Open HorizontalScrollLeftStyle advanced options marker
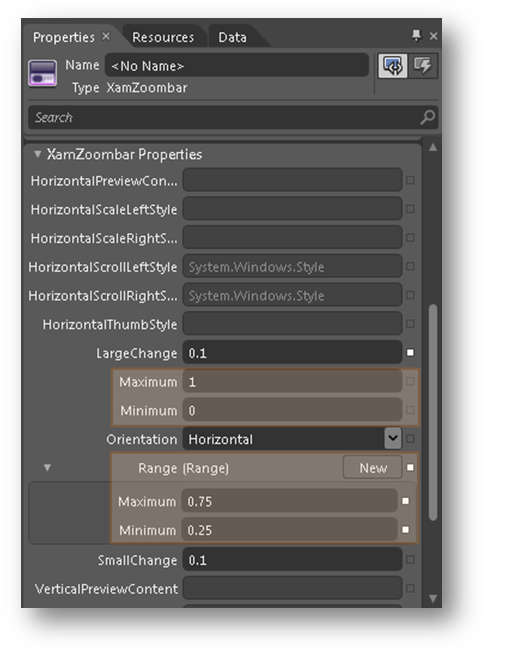Screen dimensions: 512x656 click(410, 266)
